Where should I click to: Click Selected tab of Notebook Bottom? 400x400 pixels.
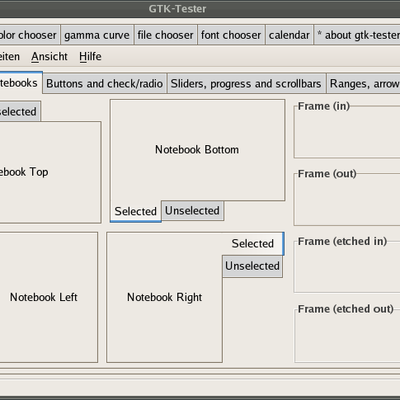[136, 211]
